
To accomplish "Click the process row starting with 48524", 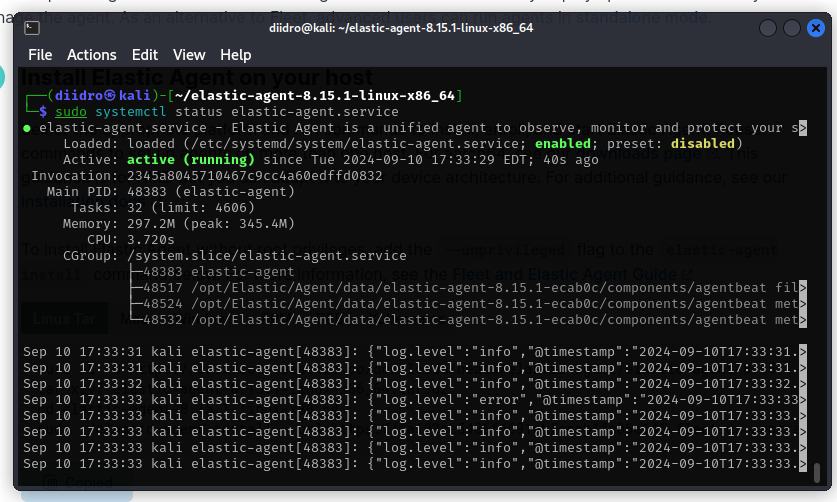I will (471, 304).
